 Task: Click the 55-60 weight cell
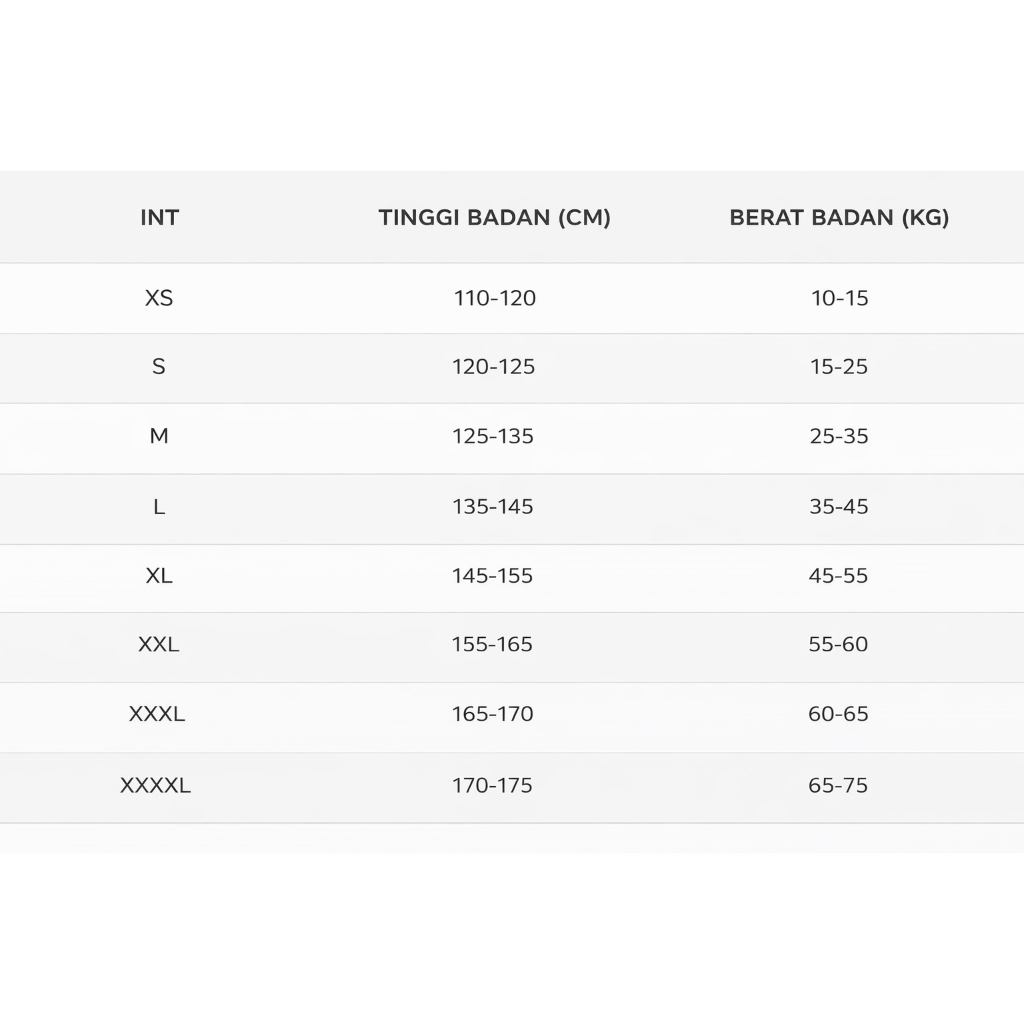pos(839,645)
